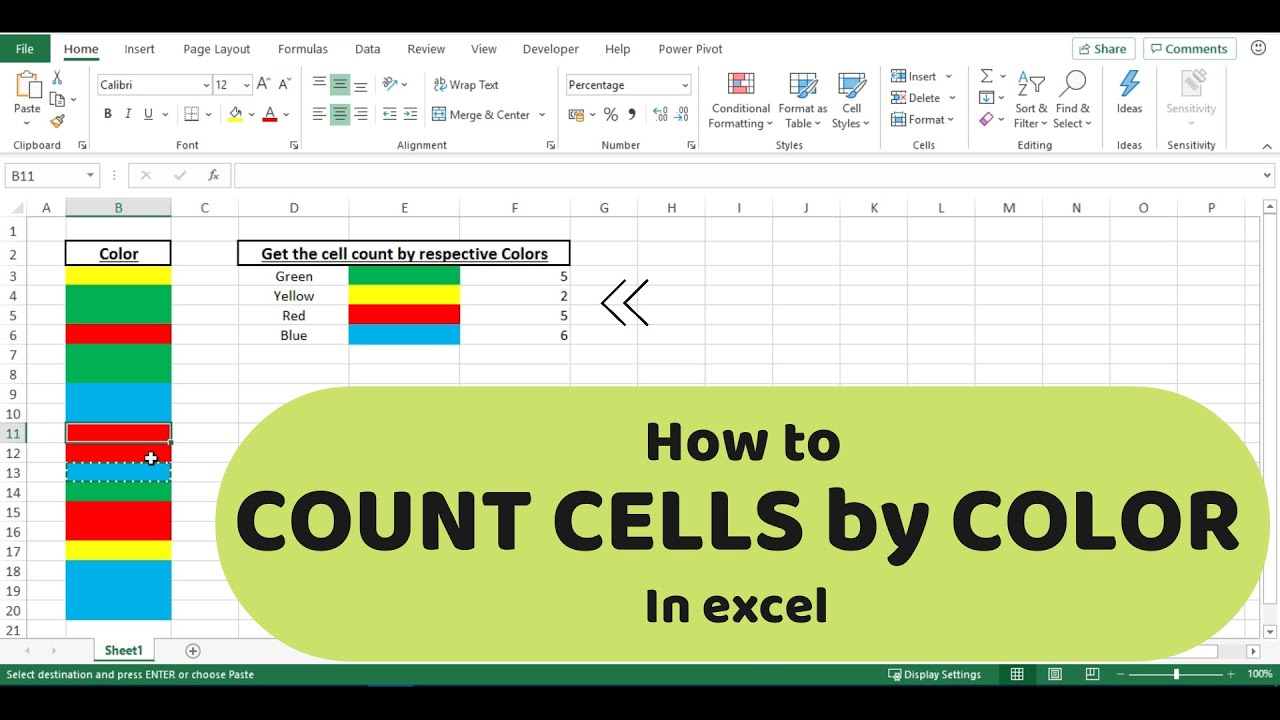Decrease decimal places
This screenshot has height=720, width=1280.
[x=683, y=115]
